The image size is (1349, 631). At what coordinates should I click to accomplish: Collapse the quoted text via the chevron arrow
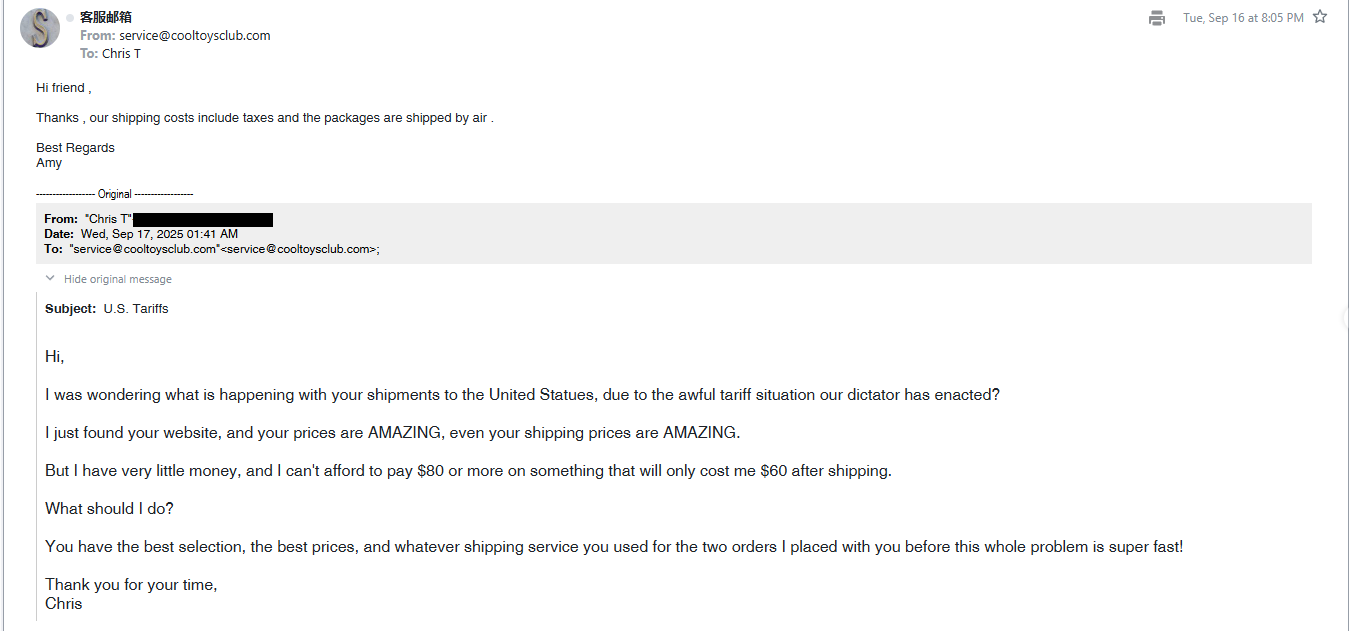pos(50,279)
